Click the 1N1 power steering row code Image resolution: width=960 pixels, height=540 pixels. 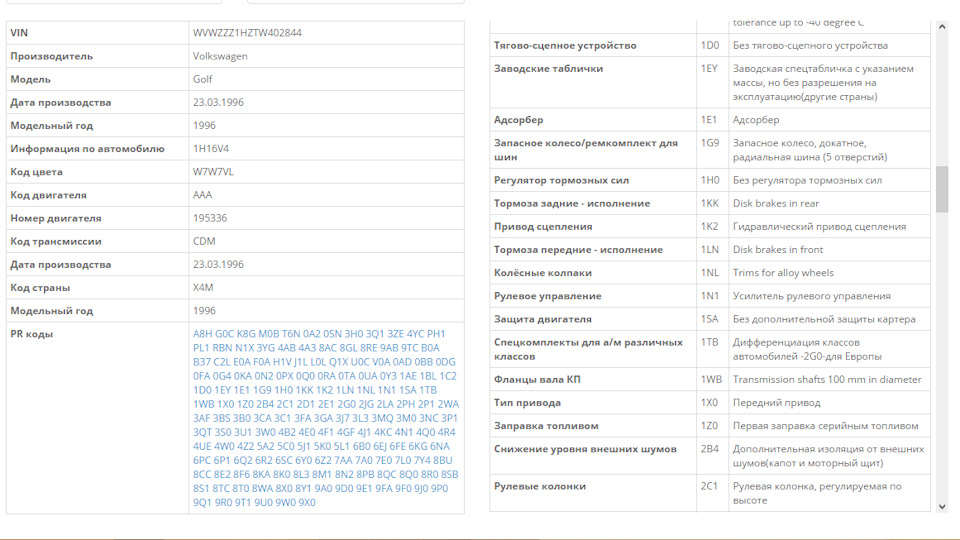point(709,296)
